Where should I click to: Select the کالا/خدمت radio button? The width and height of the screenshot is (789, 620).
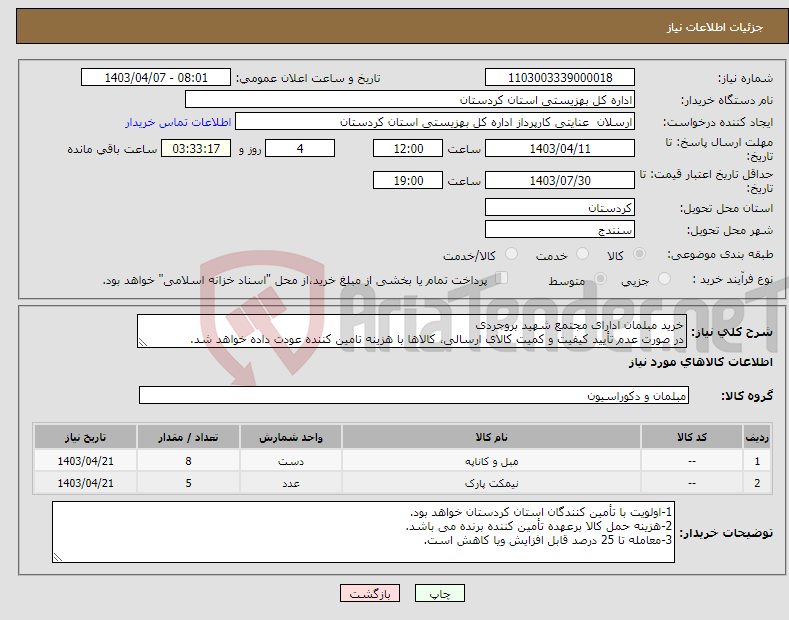[x=511, y=254]
